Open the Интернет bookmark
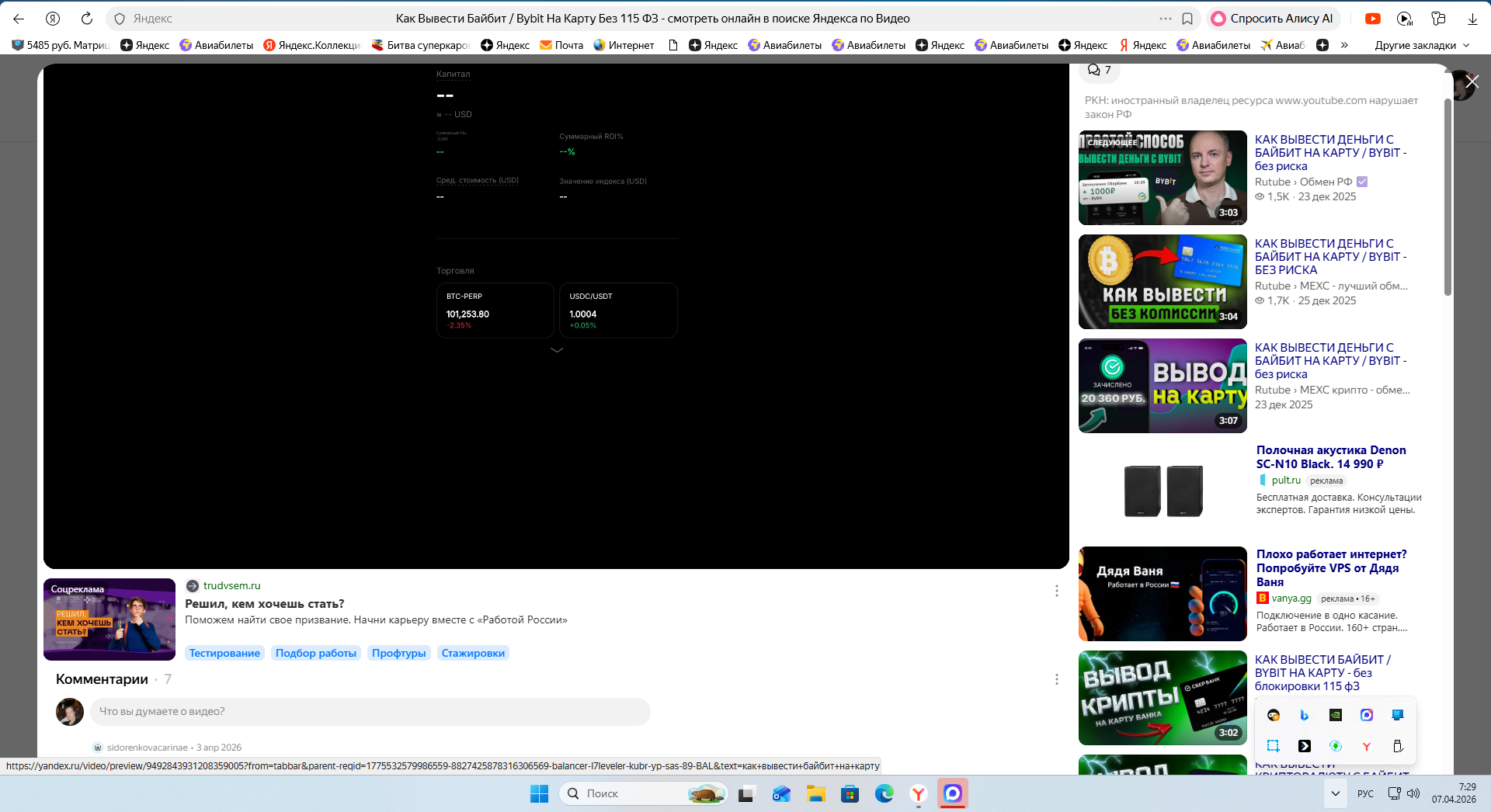Image resolution: width=1491 pixels, height=812 pixels. [x=624, y=45]
